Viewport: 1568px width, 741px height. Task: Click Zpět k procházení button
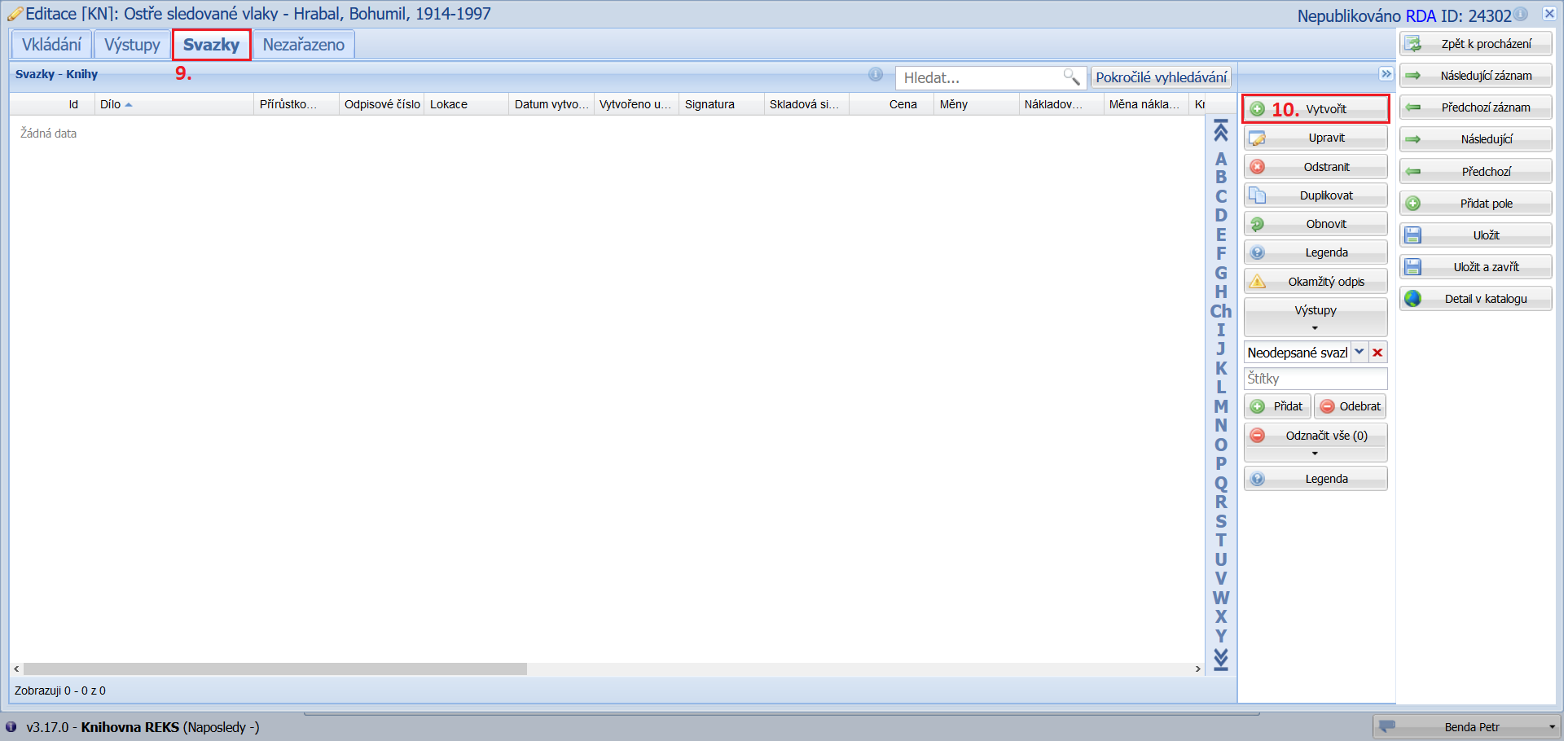point(1475,44)
